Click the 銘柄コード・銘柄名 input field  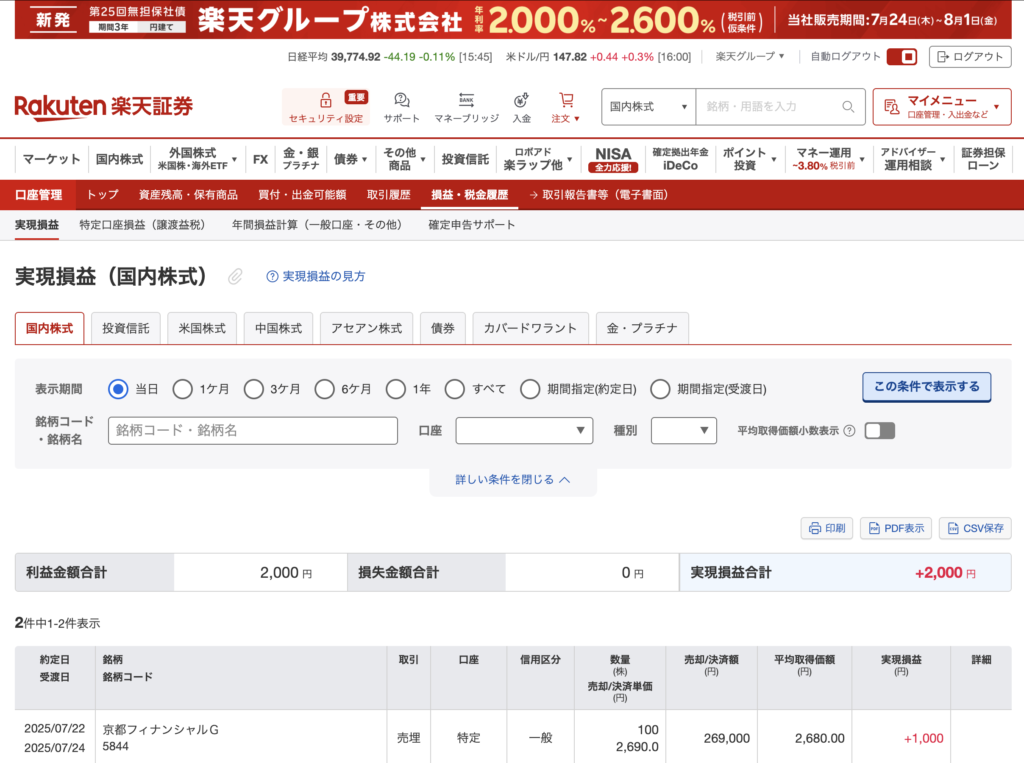coord(253,430)
